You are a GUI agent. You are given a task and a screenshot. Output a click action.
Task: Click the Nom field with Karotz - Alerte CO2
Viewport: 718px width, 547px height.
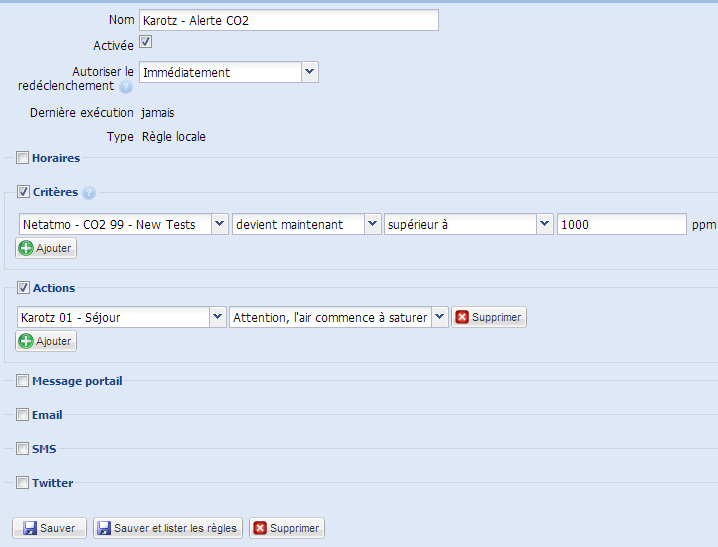tap(289, 21)
